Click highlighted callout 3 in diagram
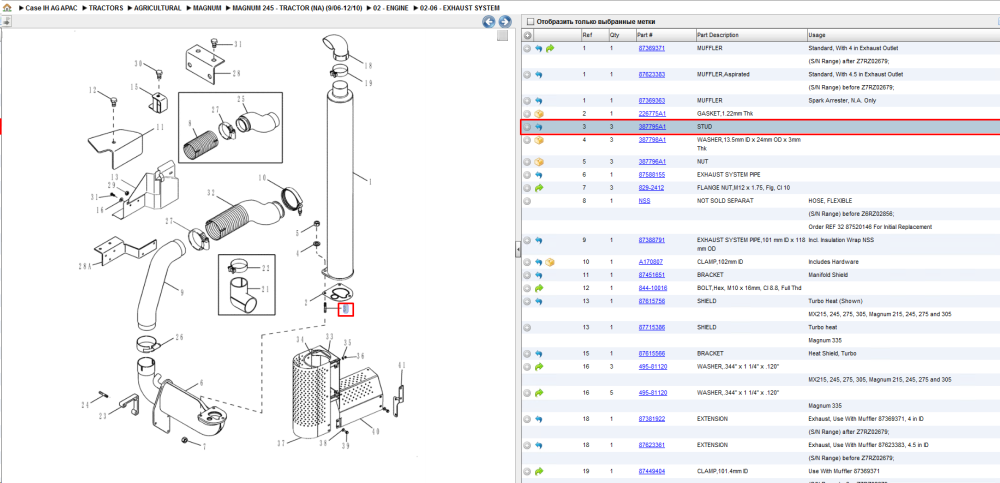1000x483 pixels. [345, 310]
